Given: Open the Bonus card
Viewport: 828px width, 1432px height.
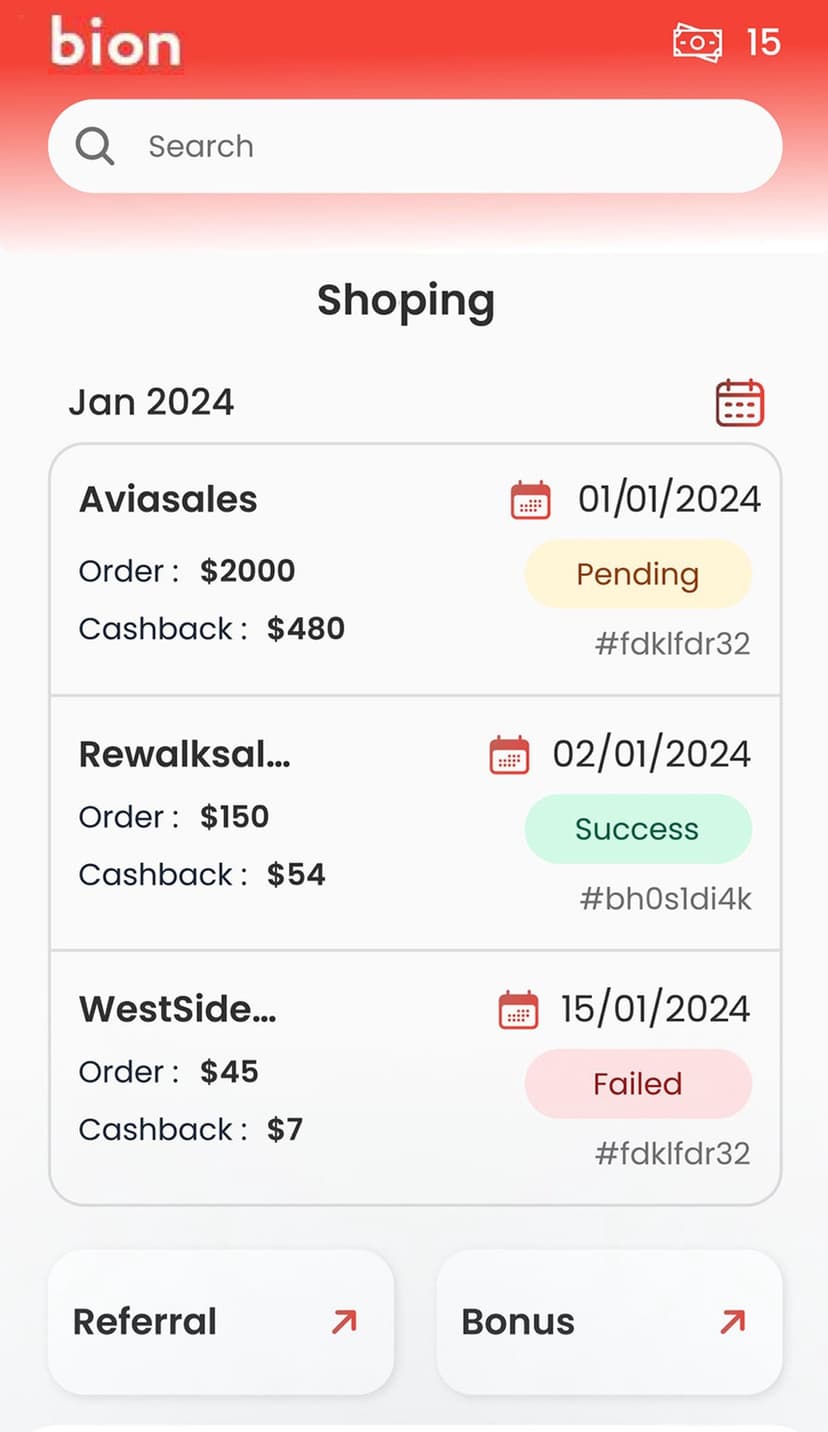Looking at the screenshot, I should (x=609, y=1322).
